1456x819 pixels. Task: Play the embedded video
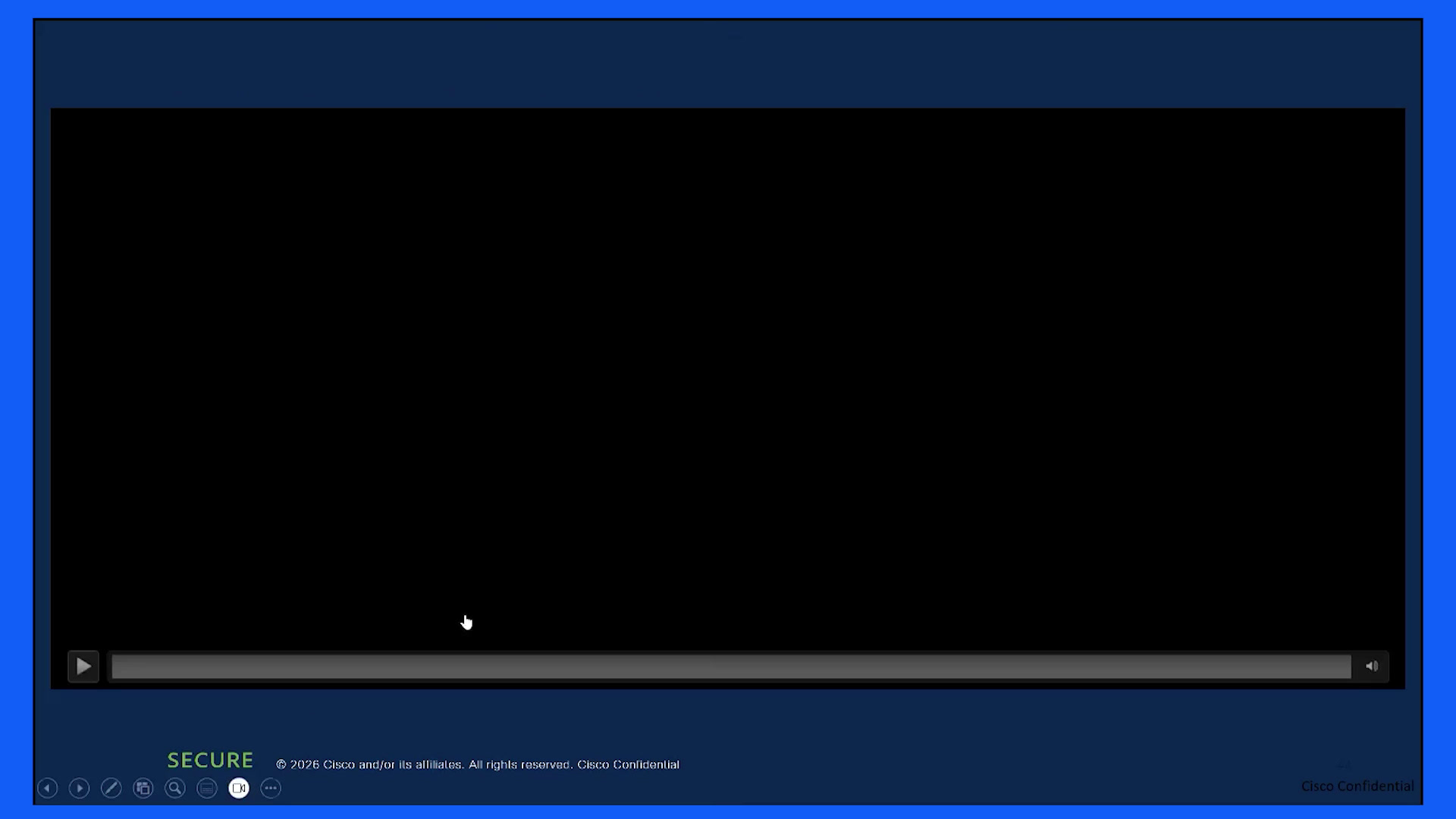click(x=83, y=667)
